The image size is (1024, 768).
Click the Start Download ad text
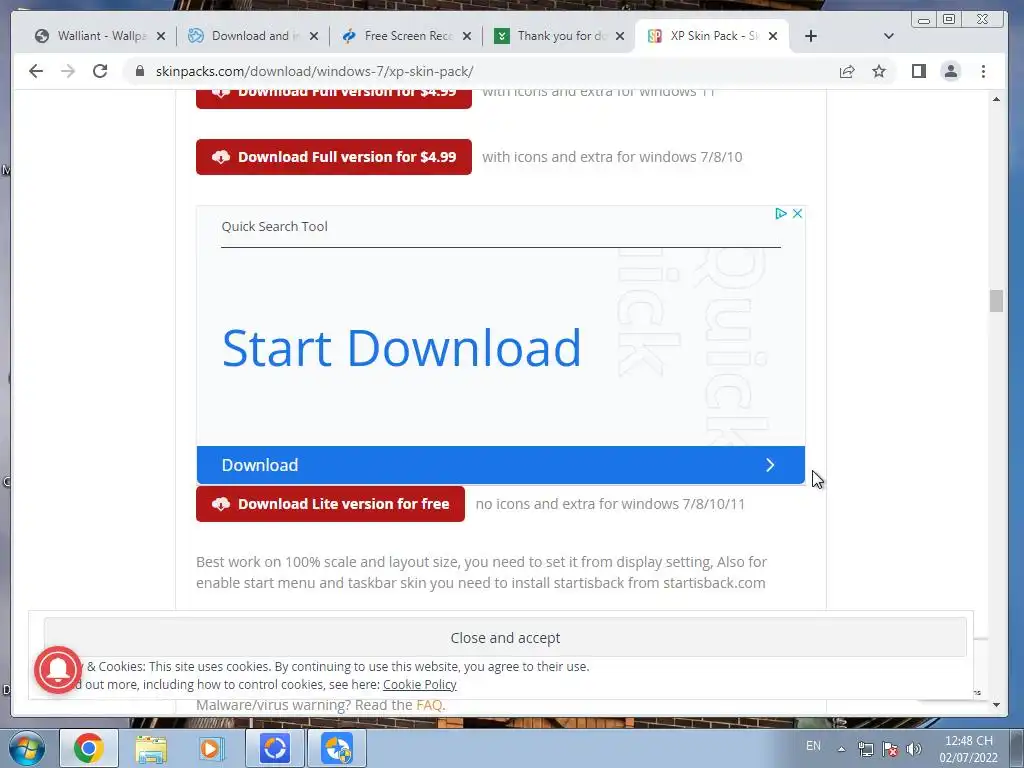pos(401,348)
